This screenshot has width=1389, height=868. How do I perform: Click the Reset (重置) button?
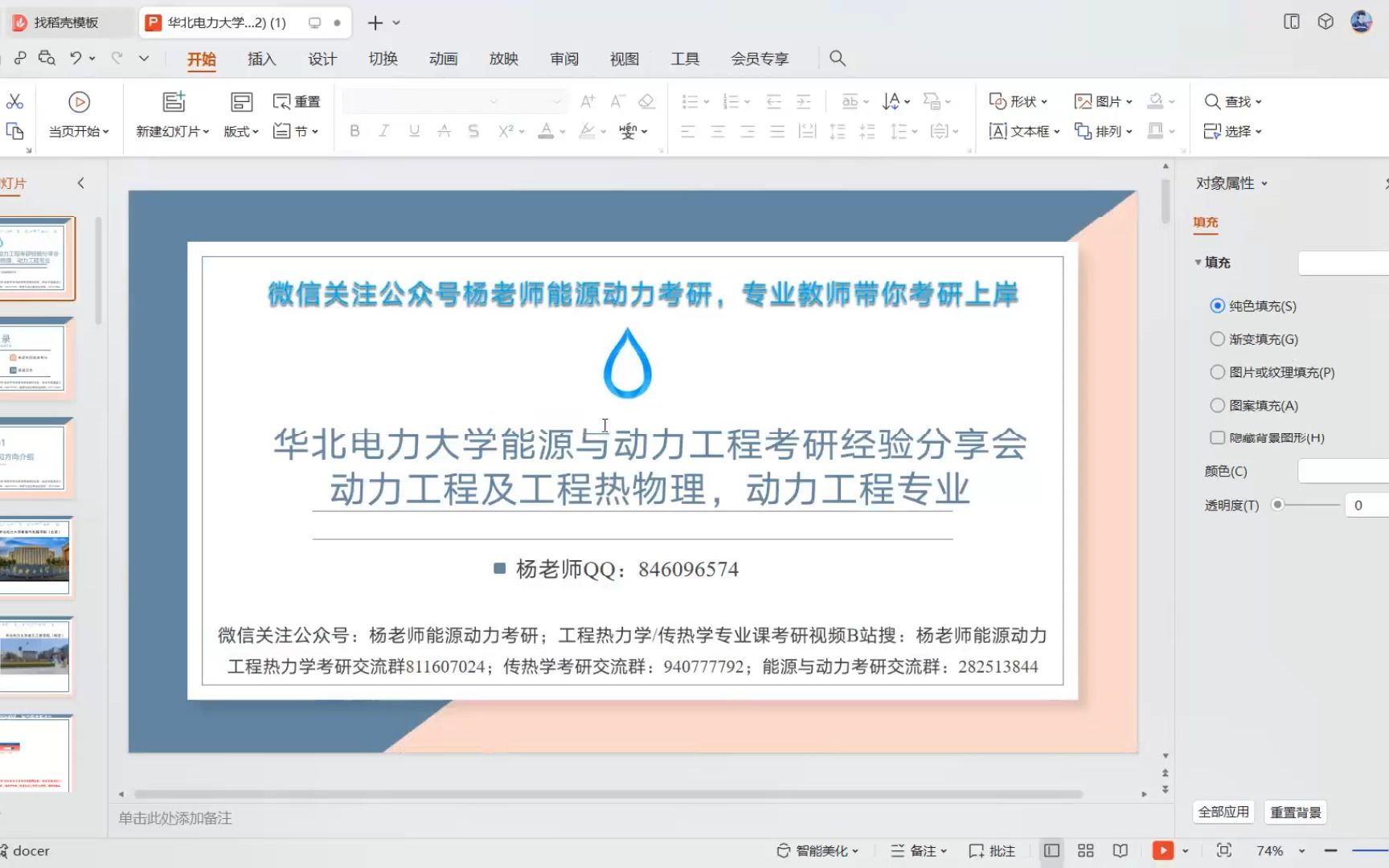pos(297,102)
